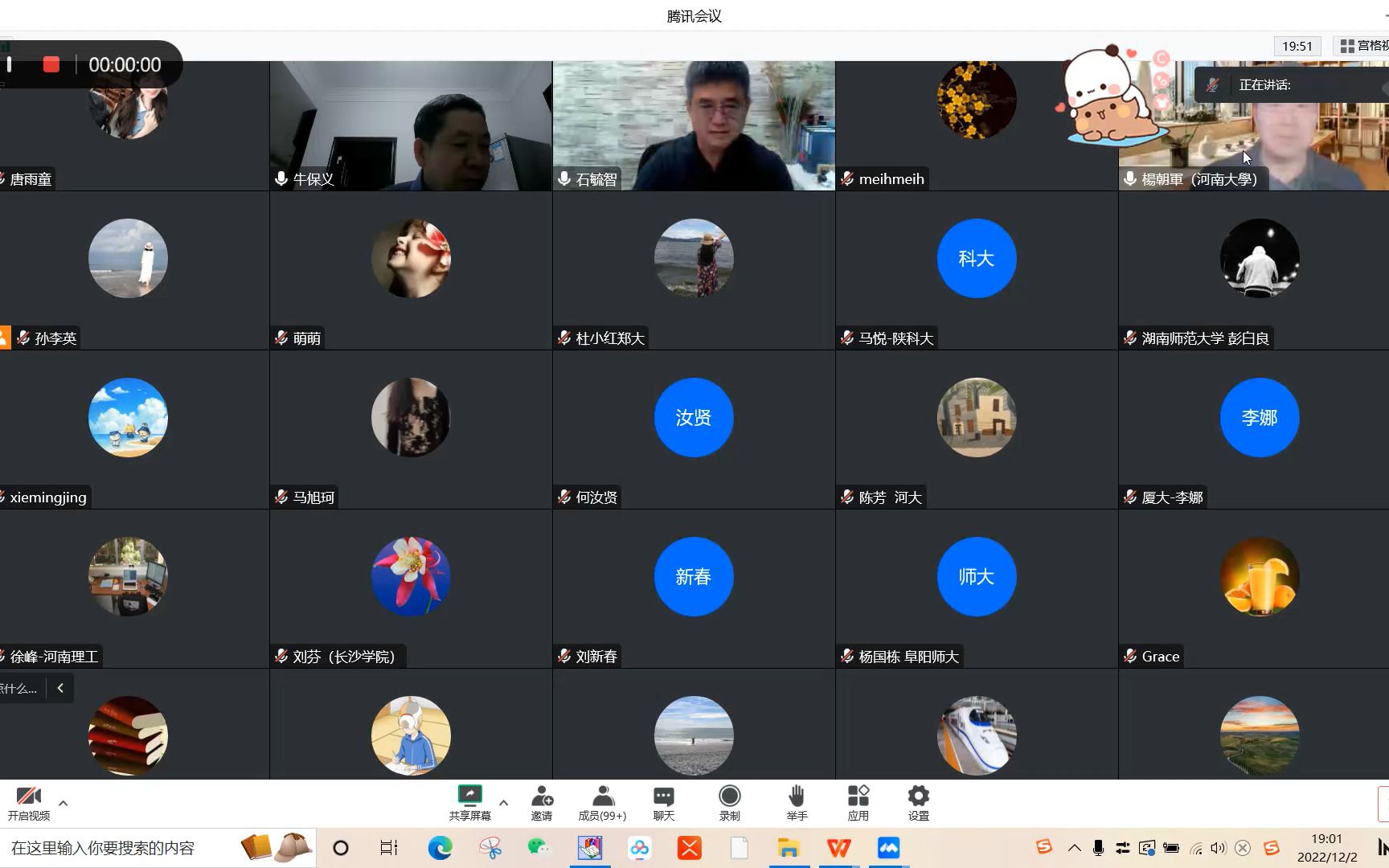Click muted mic icon beside 杜小红郑大
1389x868 pixels.
click(564, 338)
